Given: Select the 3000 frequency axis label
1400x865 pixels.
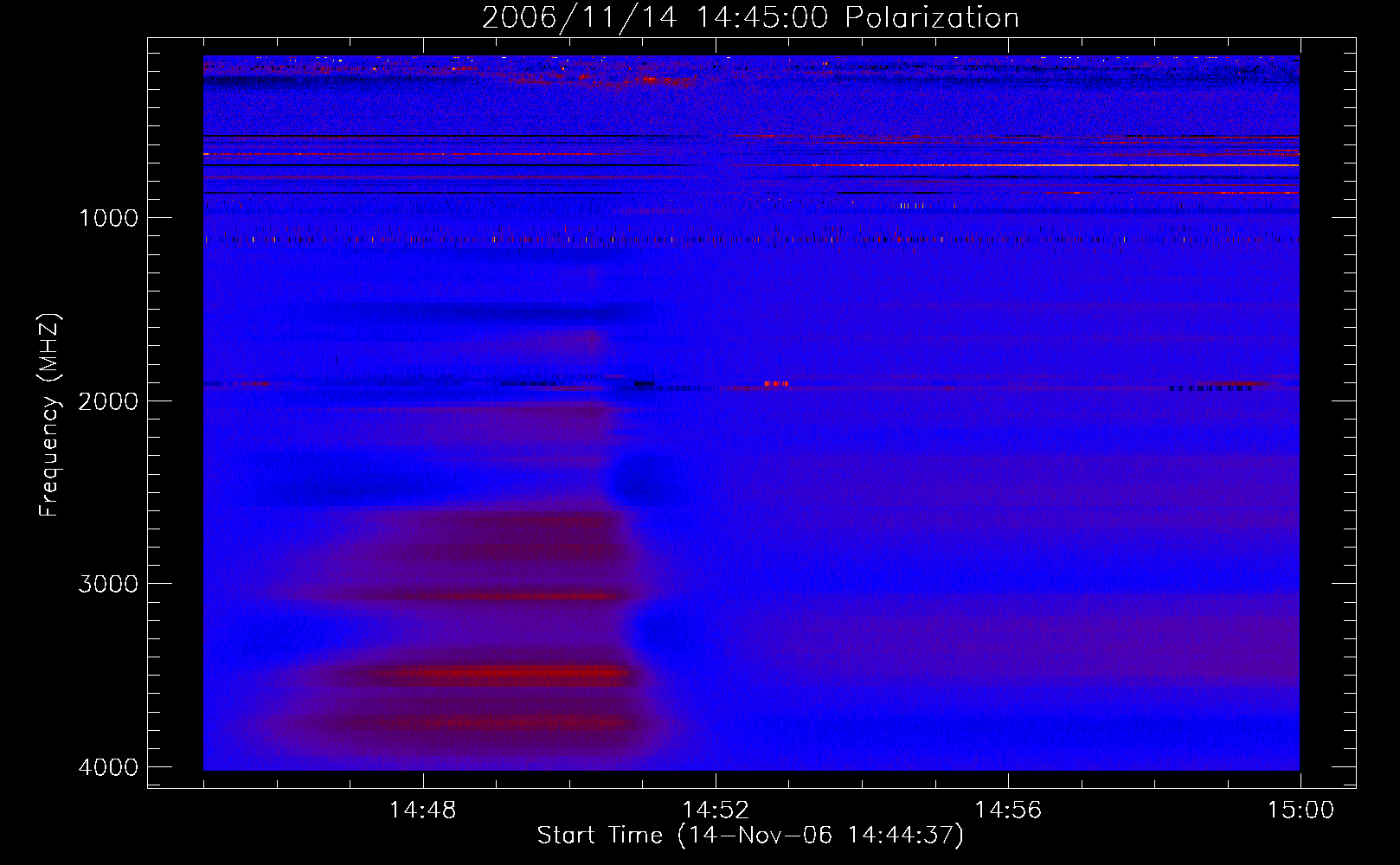Looking at the screenshot, I should (108, 583).
